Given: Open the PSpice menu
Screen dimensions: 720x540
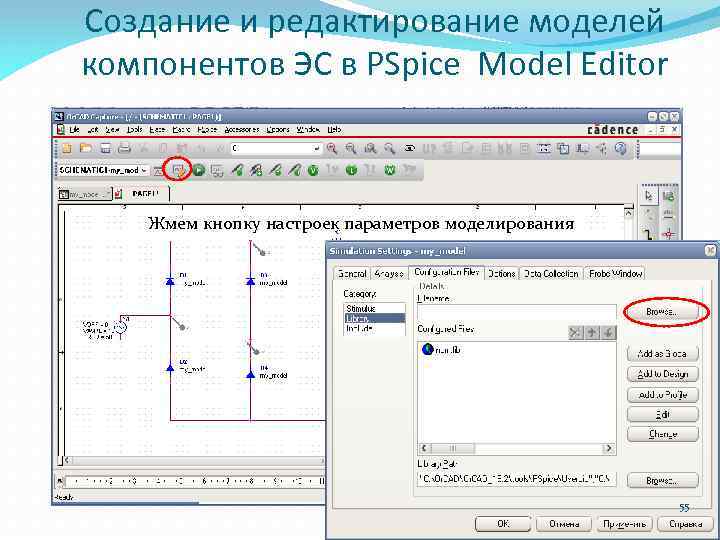Looking at the screenshot, I should 207,130.
